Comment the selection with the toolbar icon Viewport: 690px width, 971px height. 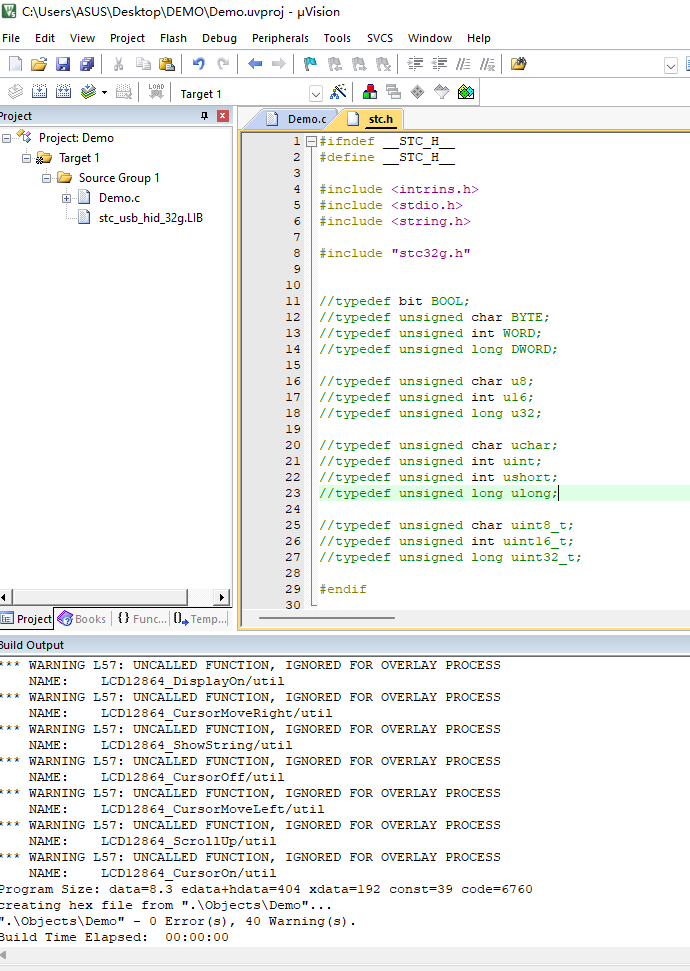click(463, 64)
